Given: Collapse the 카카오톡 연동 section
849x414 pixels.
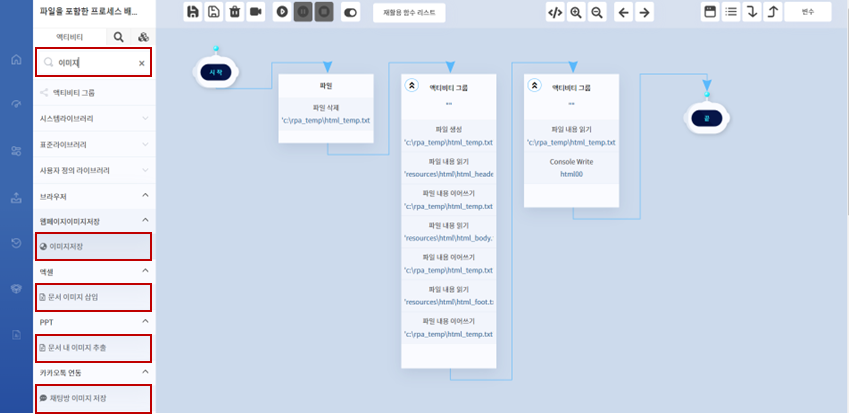Looking at the screenshot, I should [x=94, y=372].
